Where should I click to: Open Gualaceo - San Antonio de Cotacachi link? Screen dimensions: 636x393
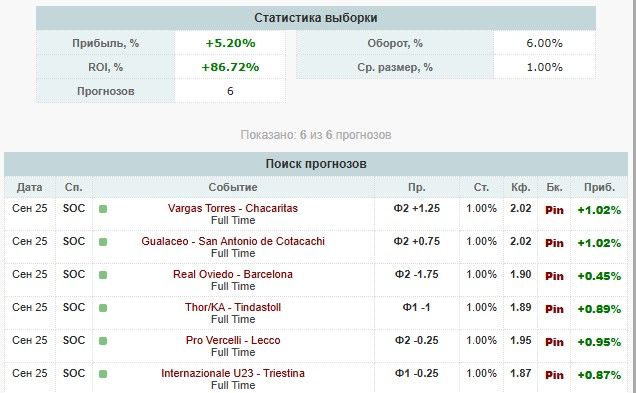pyautogui.click(x=233, y=241)
